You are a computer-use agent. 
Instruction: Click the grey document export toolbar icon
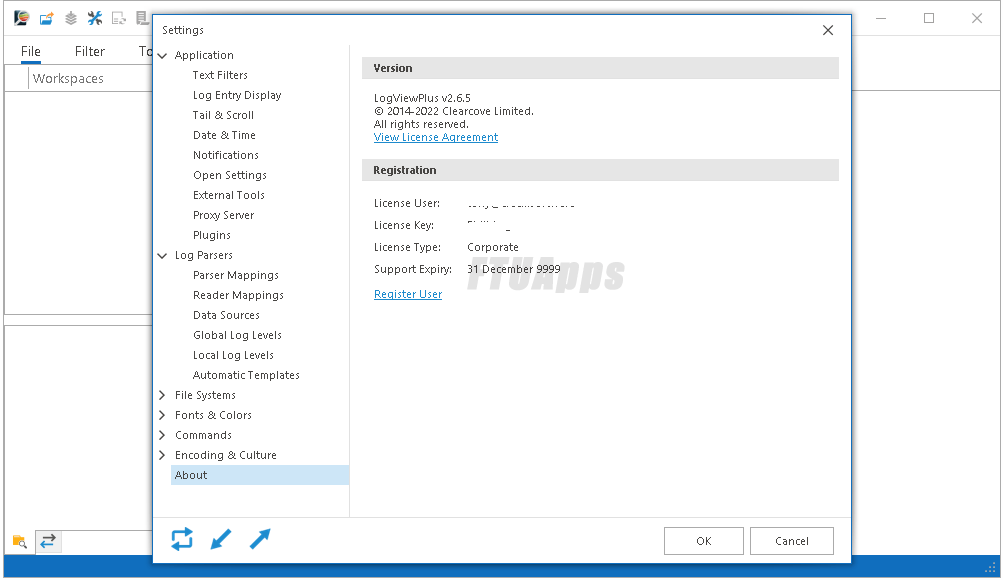[x=119, y=19]
